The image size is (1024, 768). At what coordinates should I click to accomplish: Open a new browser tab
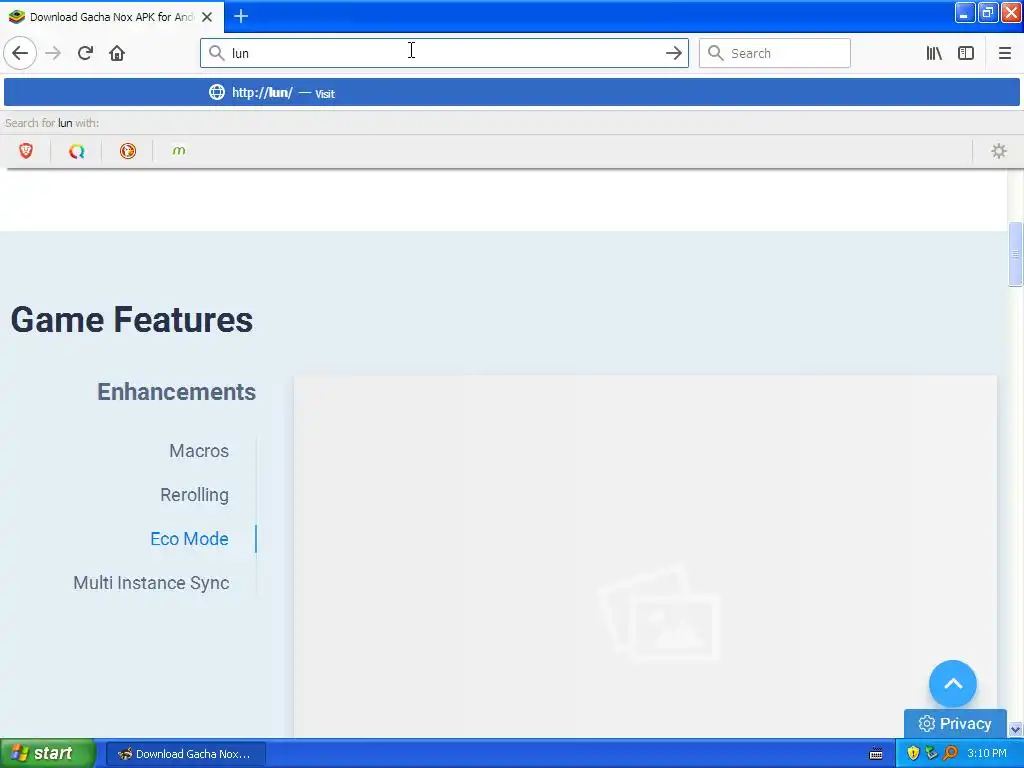pyautogui.click(x=240, y=16)
